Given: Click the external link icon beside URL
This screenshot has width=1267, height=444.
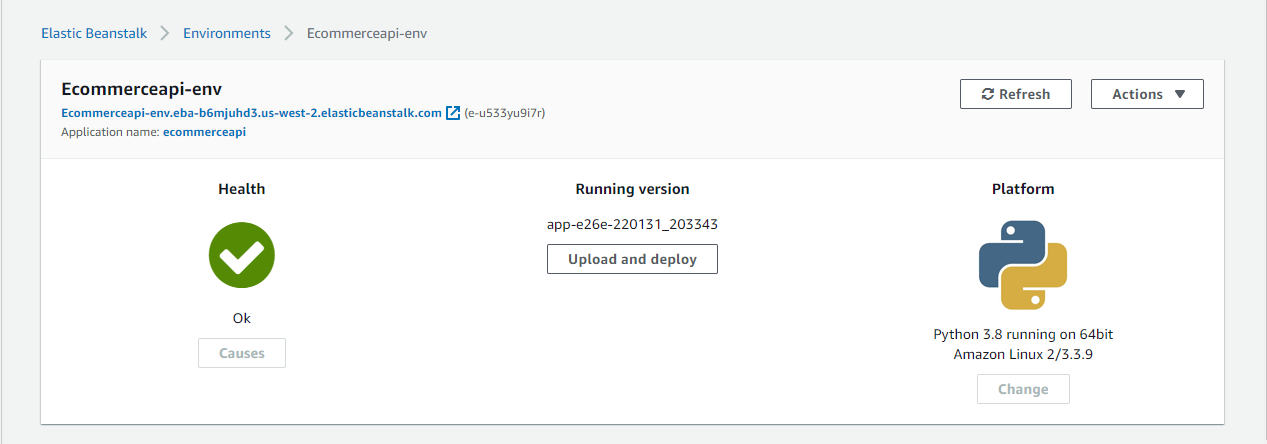Looking at the screenshot, I should (x=453, y=113).
